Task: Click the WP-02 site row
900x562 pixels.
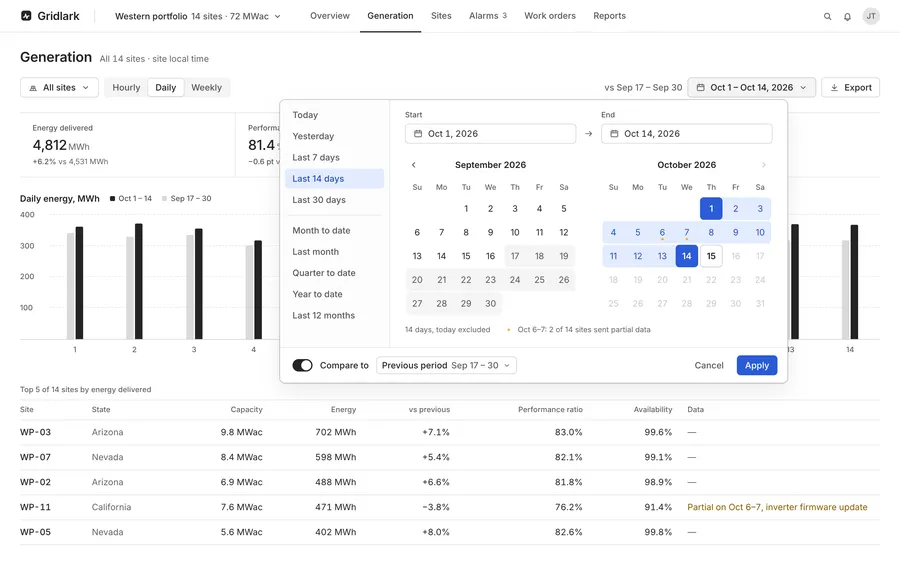Action: coord(450,482)
